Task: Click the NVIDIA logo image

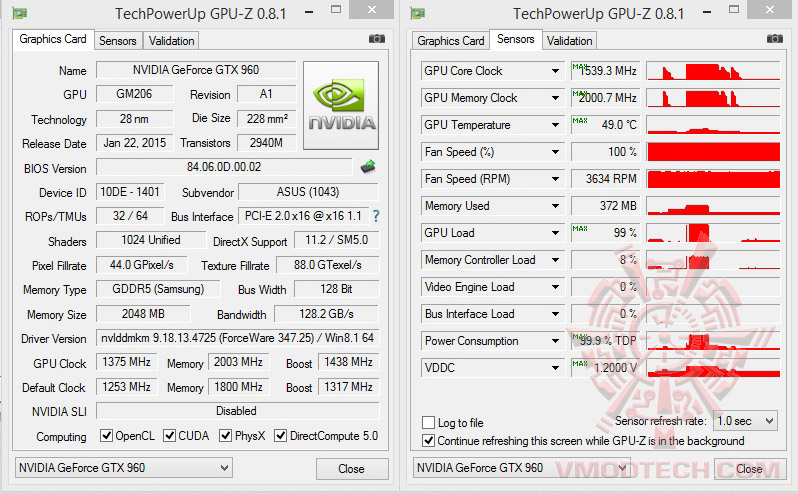Action: (341, 105)
